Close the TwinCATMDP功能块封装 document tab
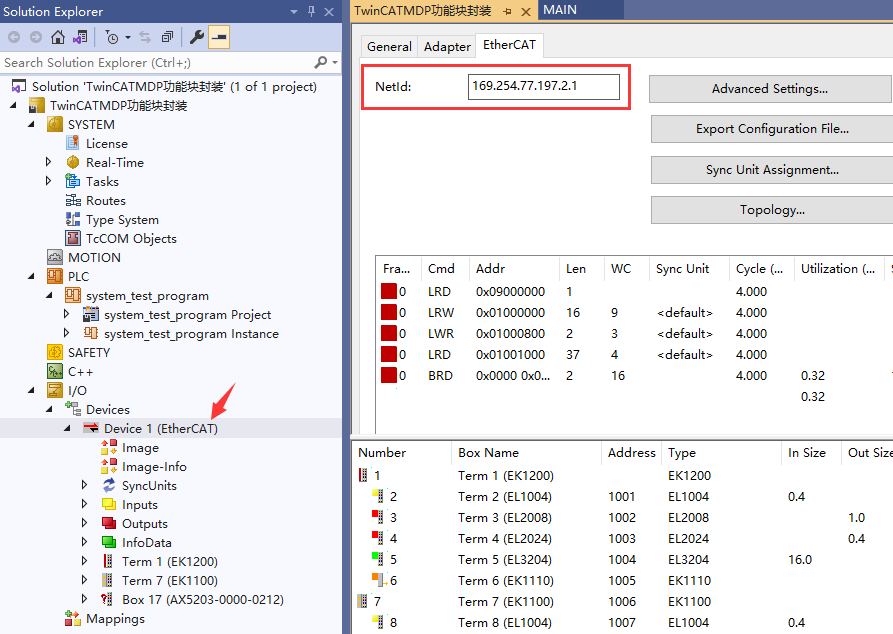 [x=526, y=11]
